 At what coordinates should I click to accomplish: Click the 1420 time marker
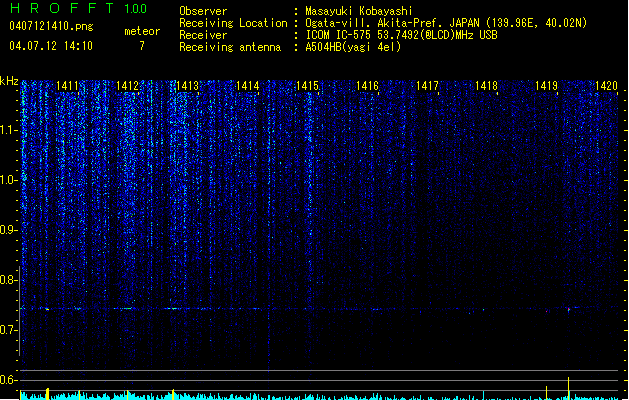click(606, 86)
